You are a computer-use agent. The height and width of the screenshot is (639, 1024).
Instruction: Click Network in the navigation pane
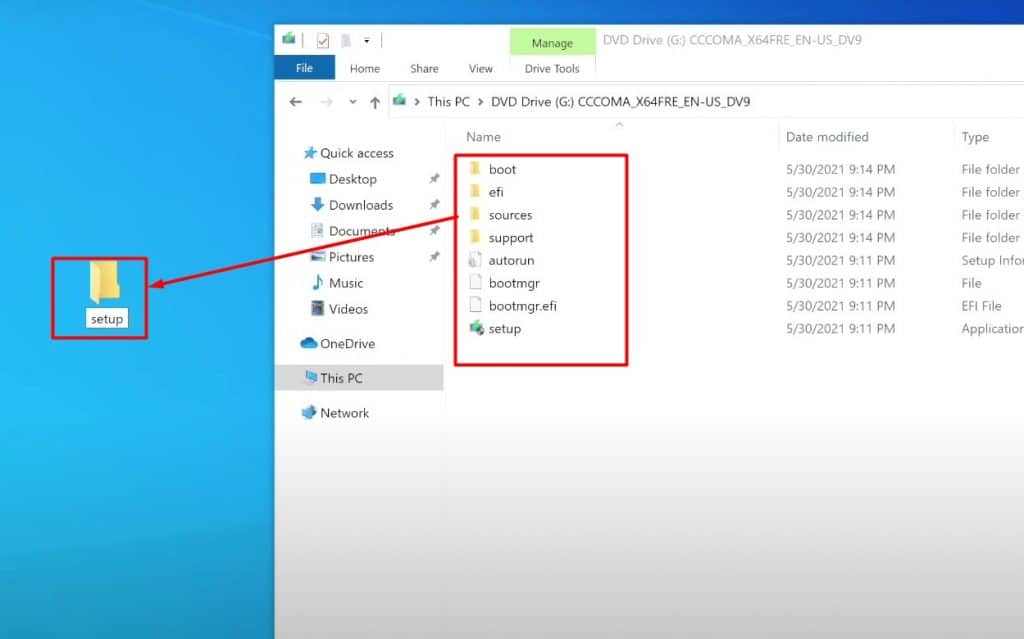tap(346, 412)
